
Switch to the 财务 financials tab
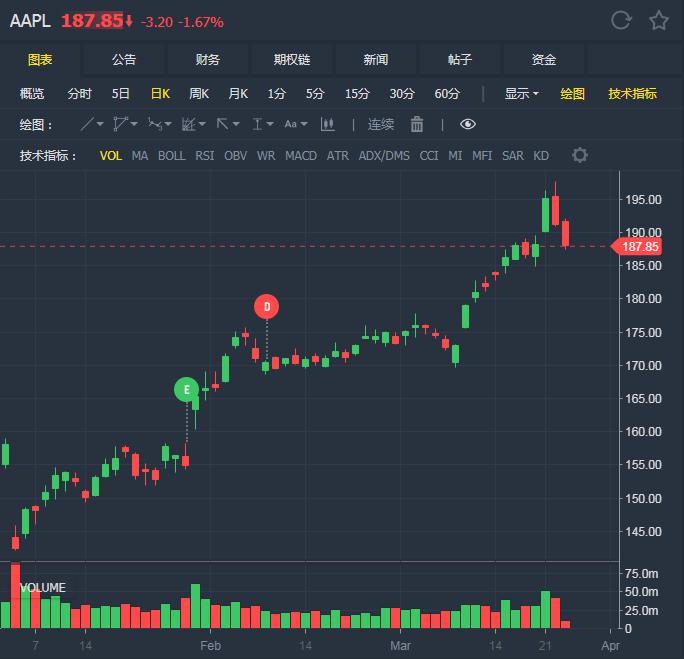click(x=208, y=60)
